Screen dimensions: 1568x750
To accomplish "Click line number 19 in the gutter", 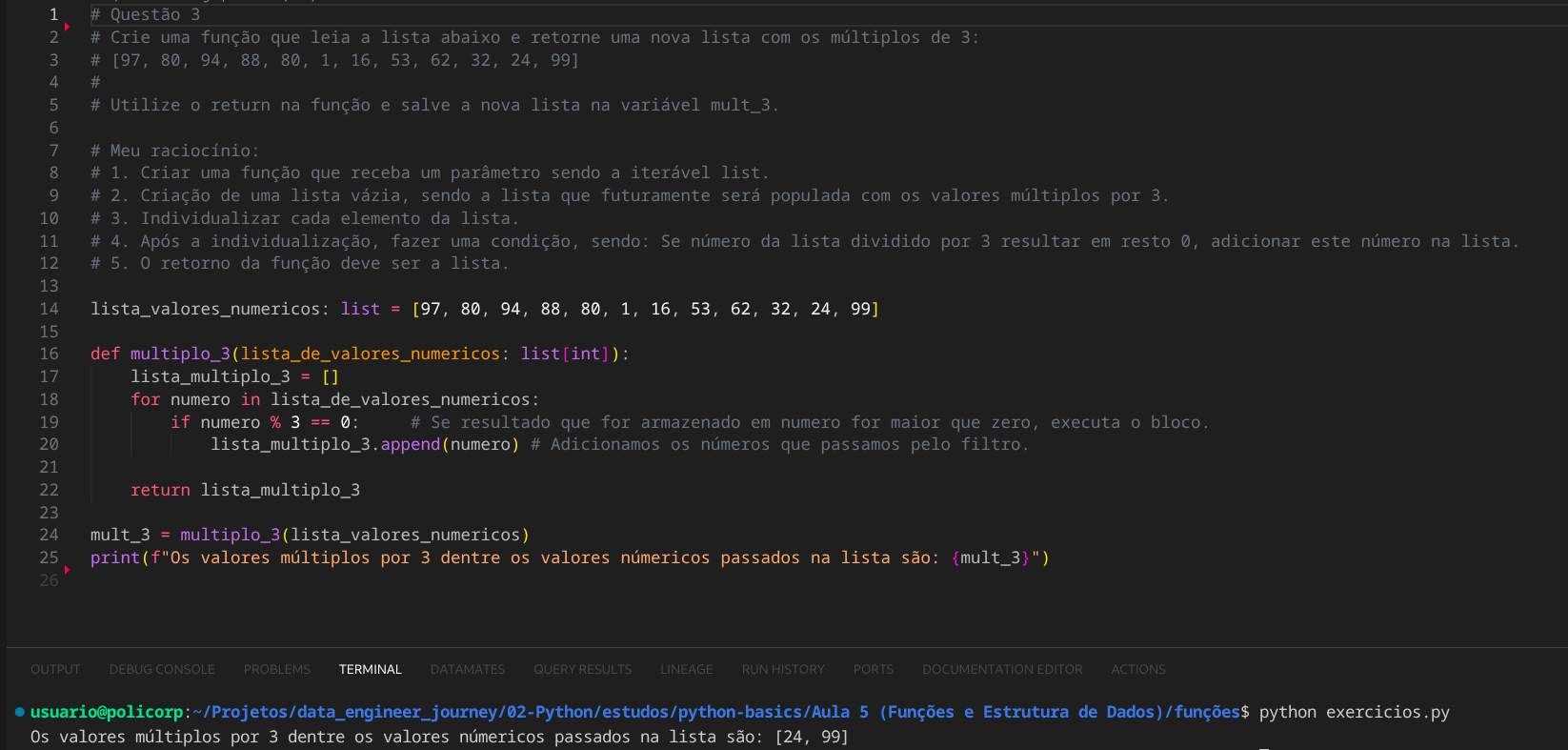I will pos(50,422).
